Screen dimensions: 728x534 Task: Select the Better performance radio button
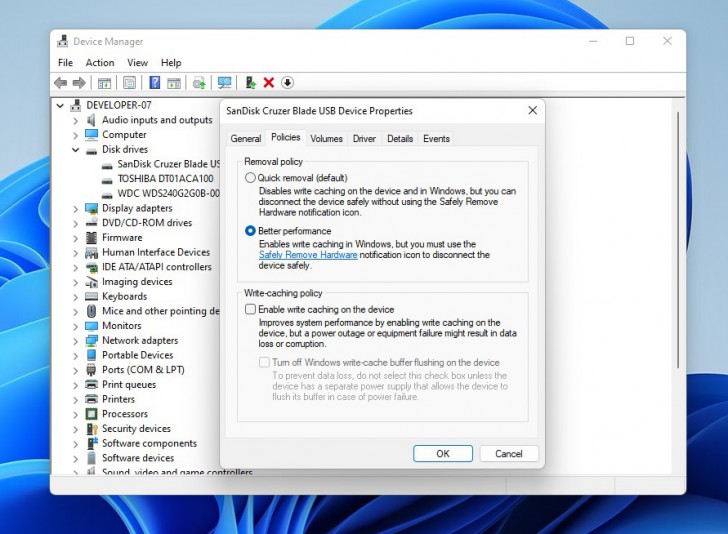coord(250,231)
